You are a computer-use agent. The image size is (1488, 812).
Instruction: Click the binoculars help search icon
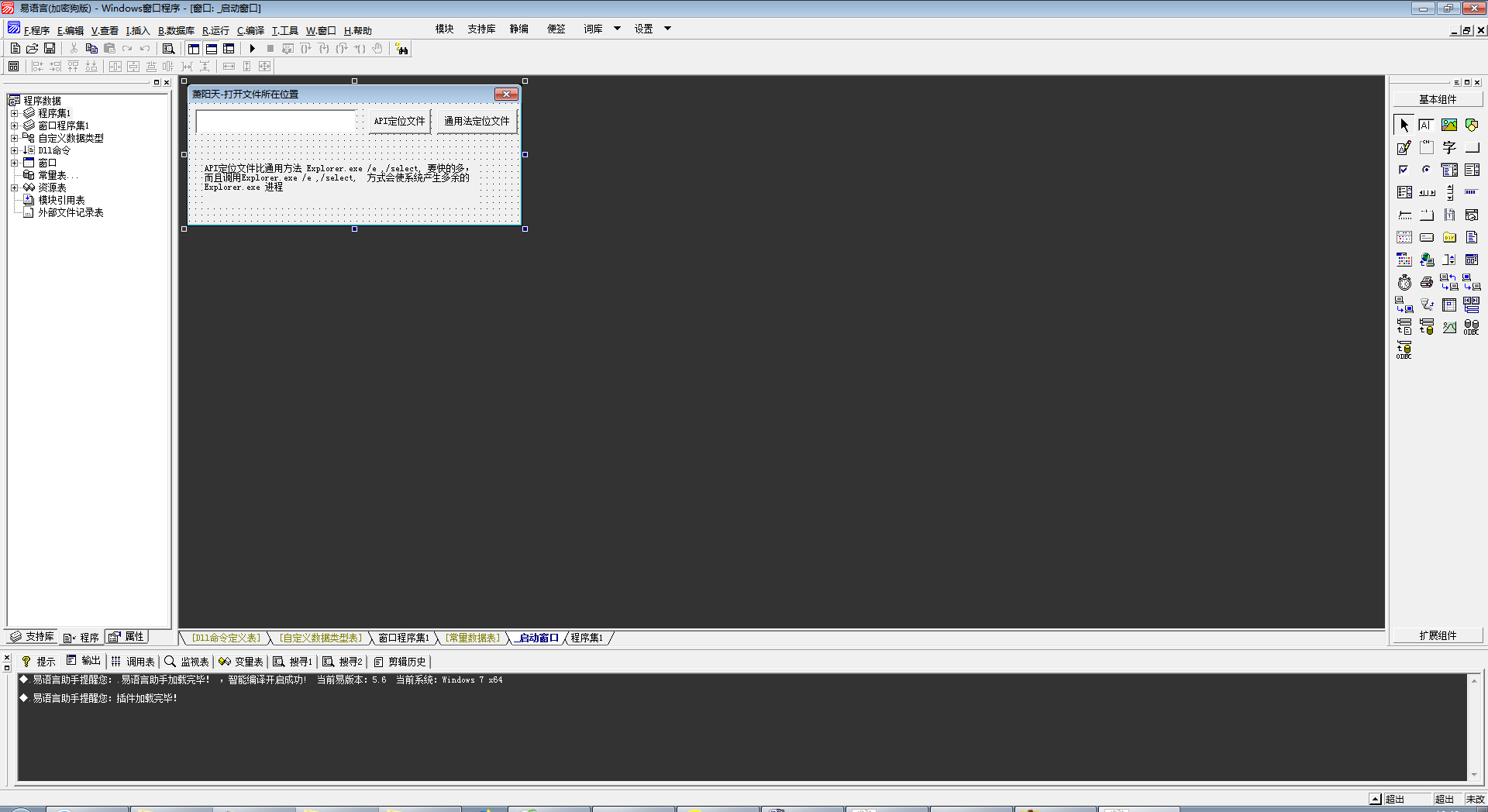pyautogui.click(x=401, y=49)
